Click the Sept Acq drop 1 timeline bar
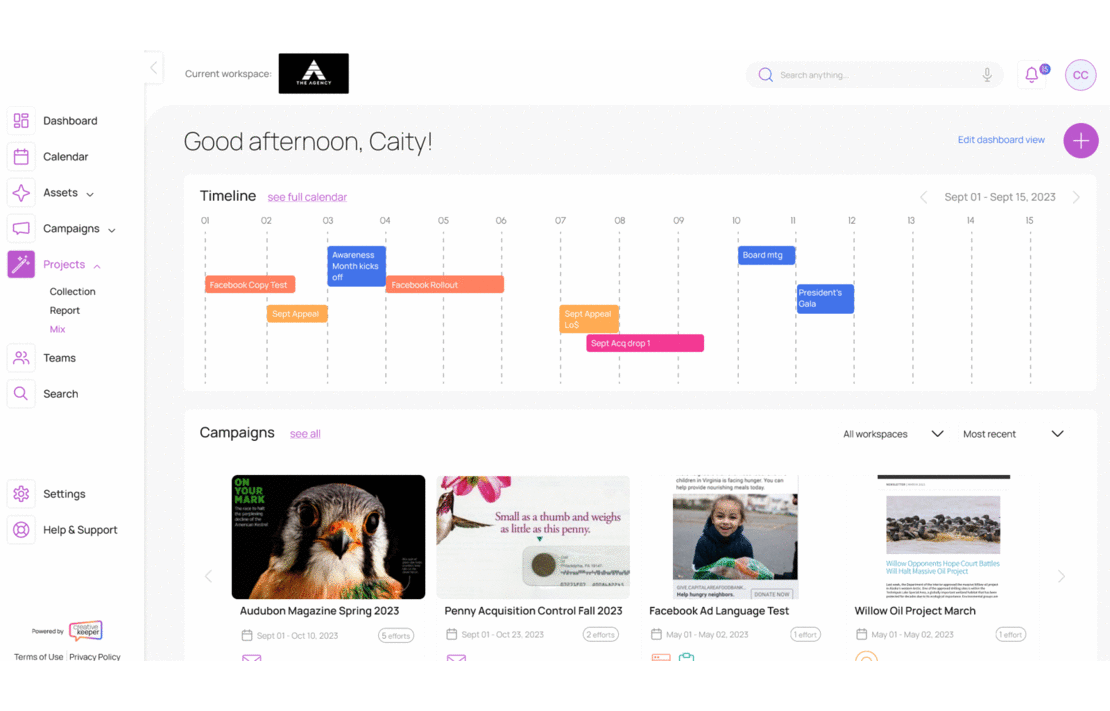The height and width of the screenshot is (711, 1110). tap(645, 343)
